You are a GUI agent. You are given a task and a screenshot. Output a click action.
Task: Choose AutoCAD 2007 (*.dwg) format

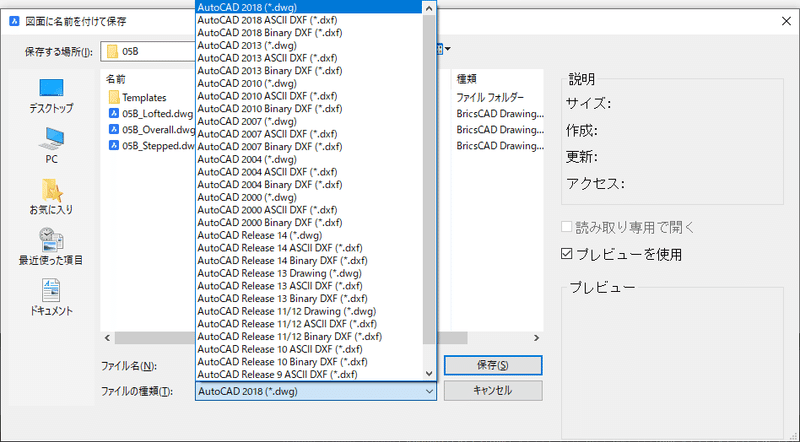[x=309, y=121]
